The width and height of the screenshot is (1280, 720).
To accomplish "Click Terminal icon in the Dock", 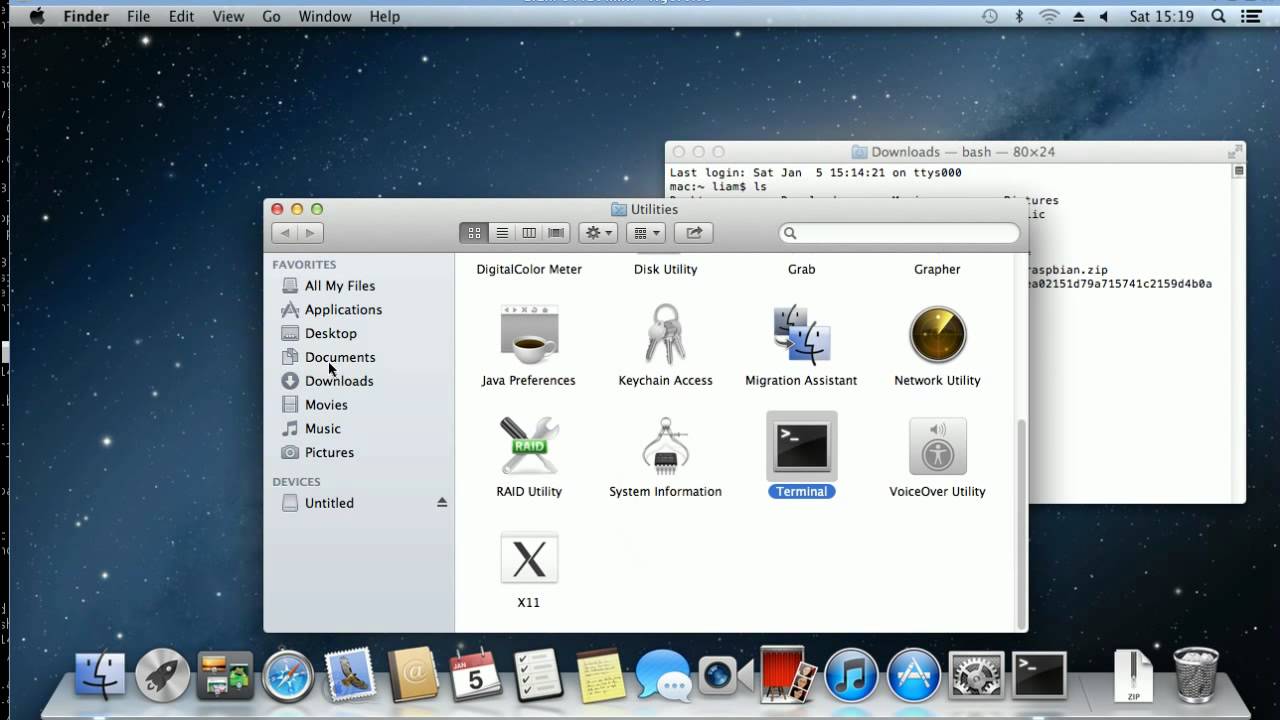I will 1039,676.
